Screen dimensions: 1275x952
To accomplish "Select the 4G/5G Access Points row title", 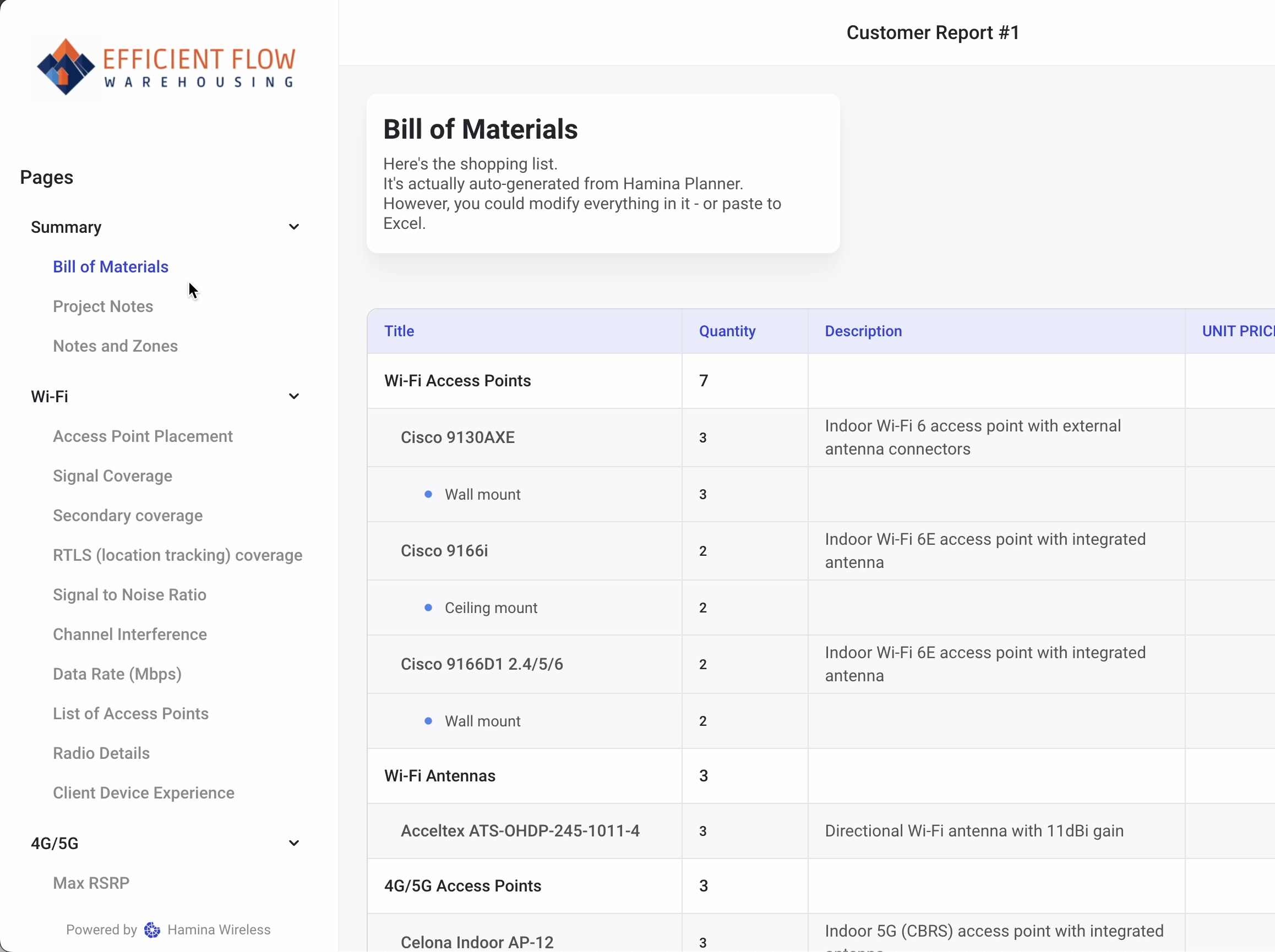I will coord(463,886).
